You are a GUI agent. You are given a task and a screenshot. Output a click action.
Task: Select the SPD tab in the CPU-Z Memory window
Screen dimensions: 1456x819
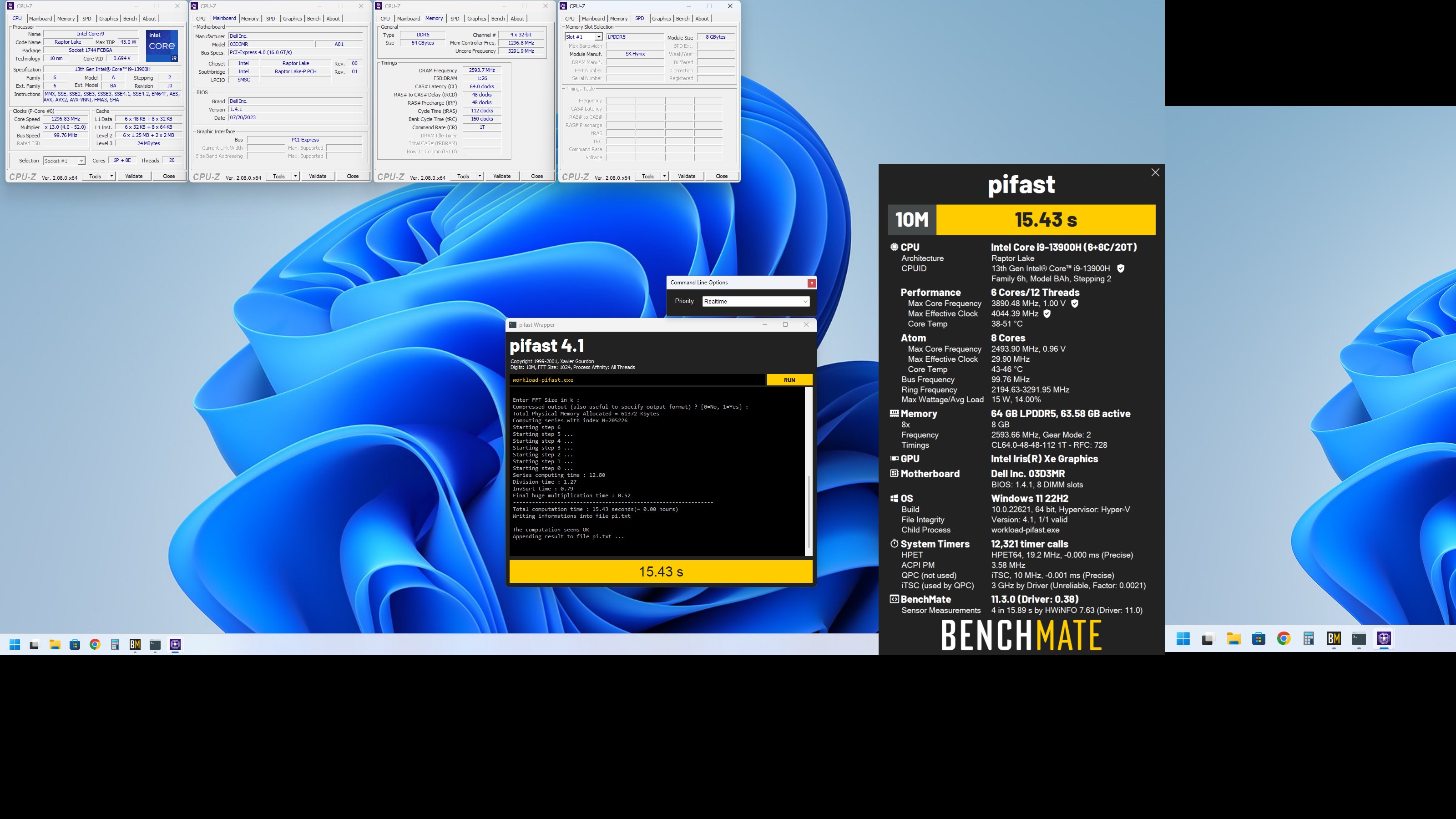click(x=455, y=19)
